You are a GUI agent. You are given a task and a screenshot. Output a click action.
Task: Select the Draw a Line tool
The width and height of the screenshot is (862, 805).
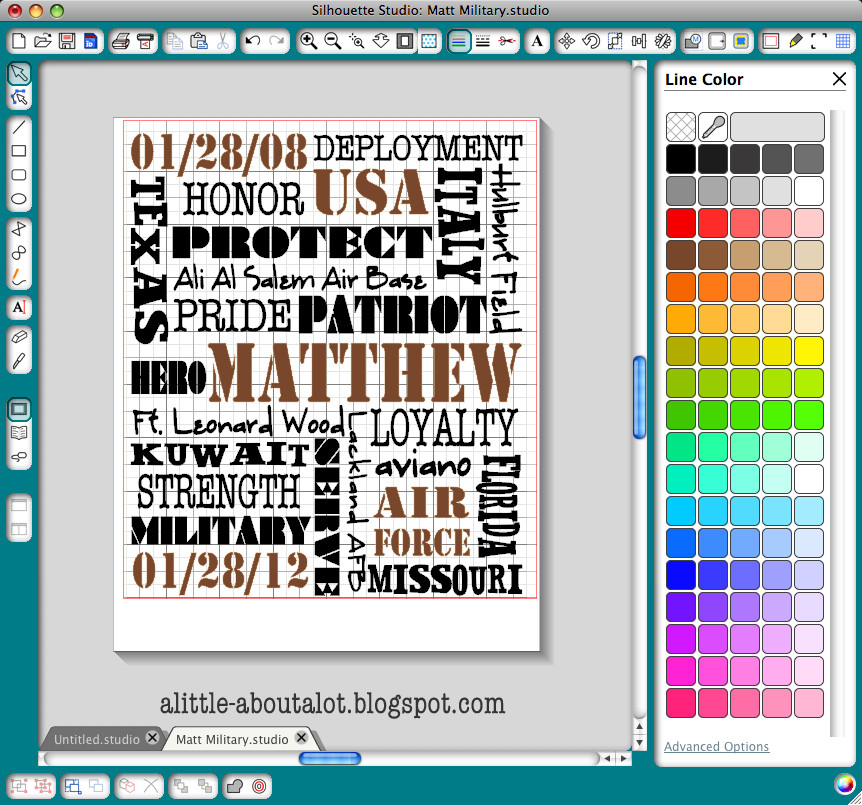click(19, 127)
